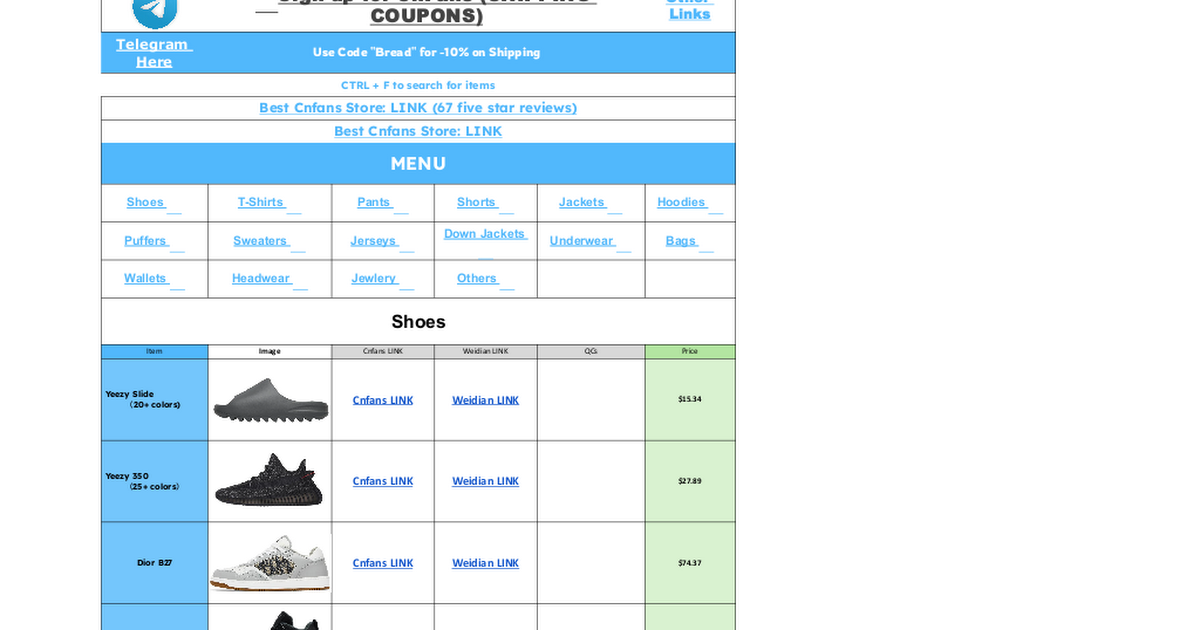Open the Other Links link
The width and height of the screenshot is (1200, 630).
(689, 10)
